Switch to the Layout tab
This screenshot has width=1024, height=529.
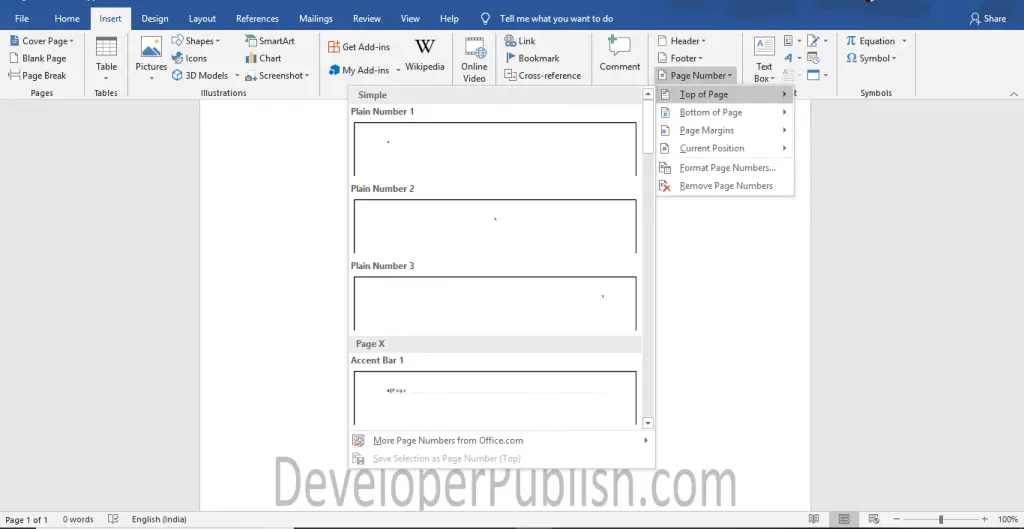click(202, 18)
